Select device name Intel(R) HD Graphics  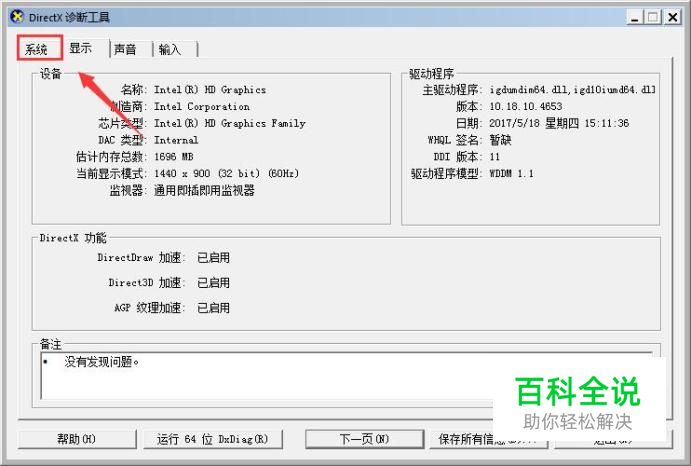(x=210, y=90)
